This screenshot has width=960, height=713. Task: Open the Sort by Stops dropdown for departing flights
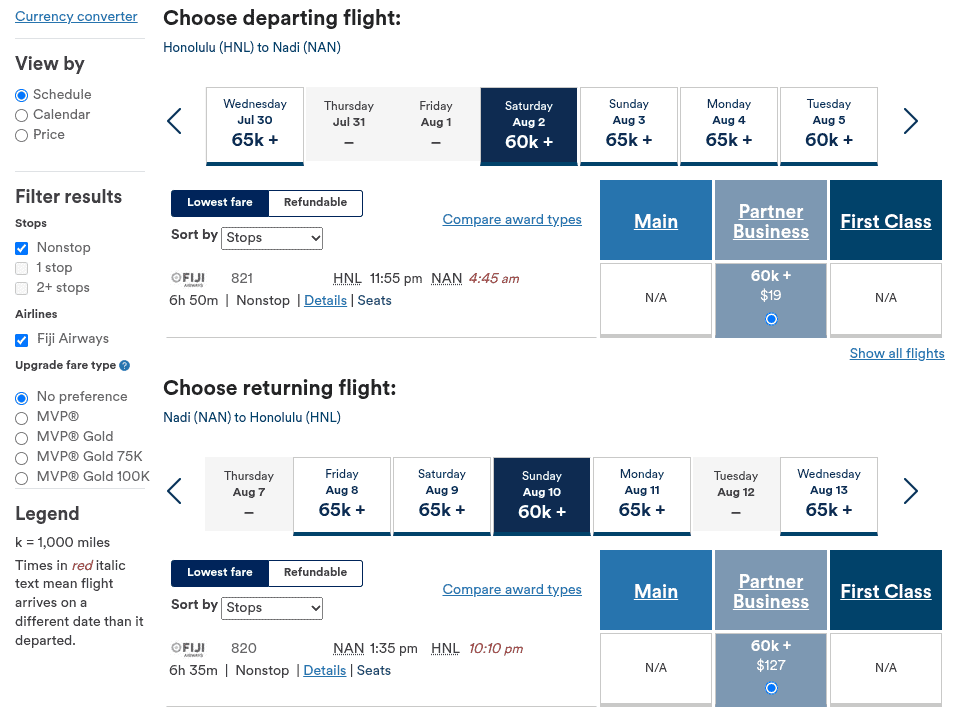click(x=271, y=238)
